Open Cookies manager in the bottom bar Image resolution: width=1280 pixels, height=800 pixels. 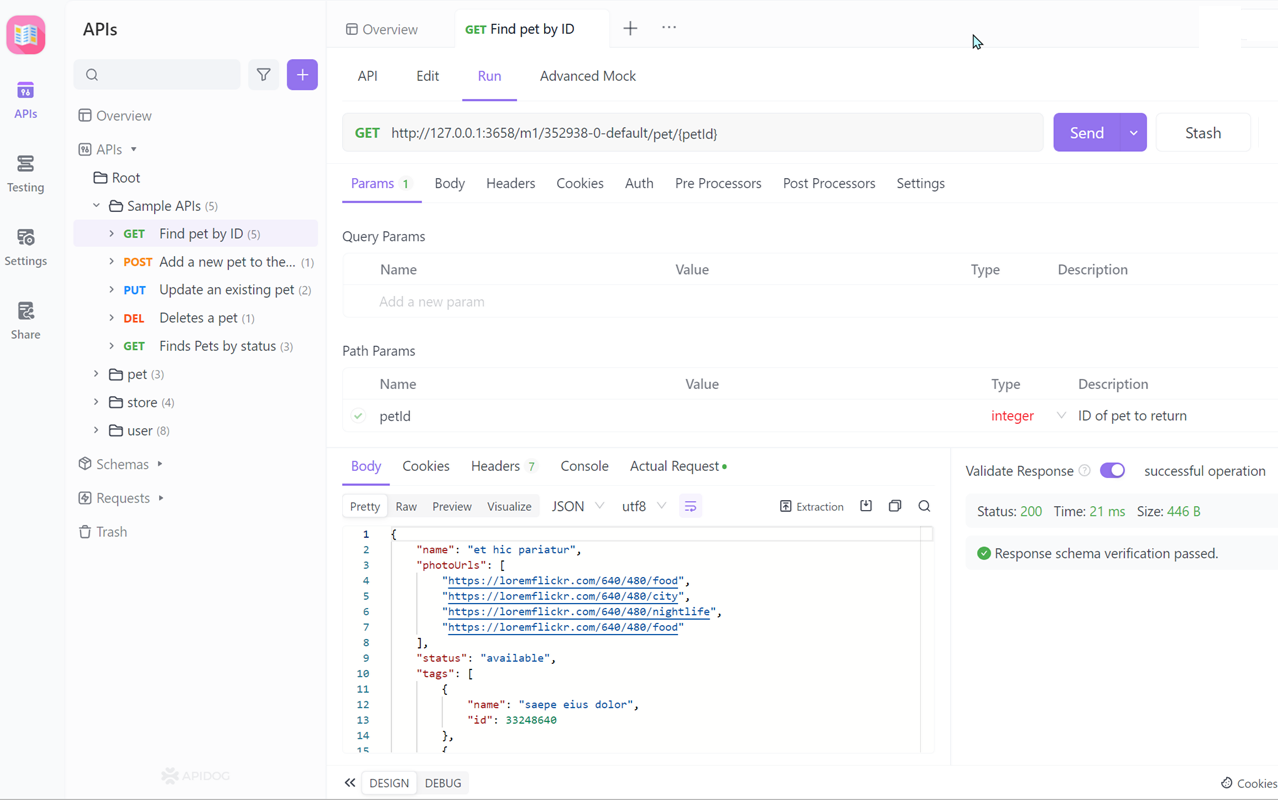pyautogui.click(x=1249, y=783)
